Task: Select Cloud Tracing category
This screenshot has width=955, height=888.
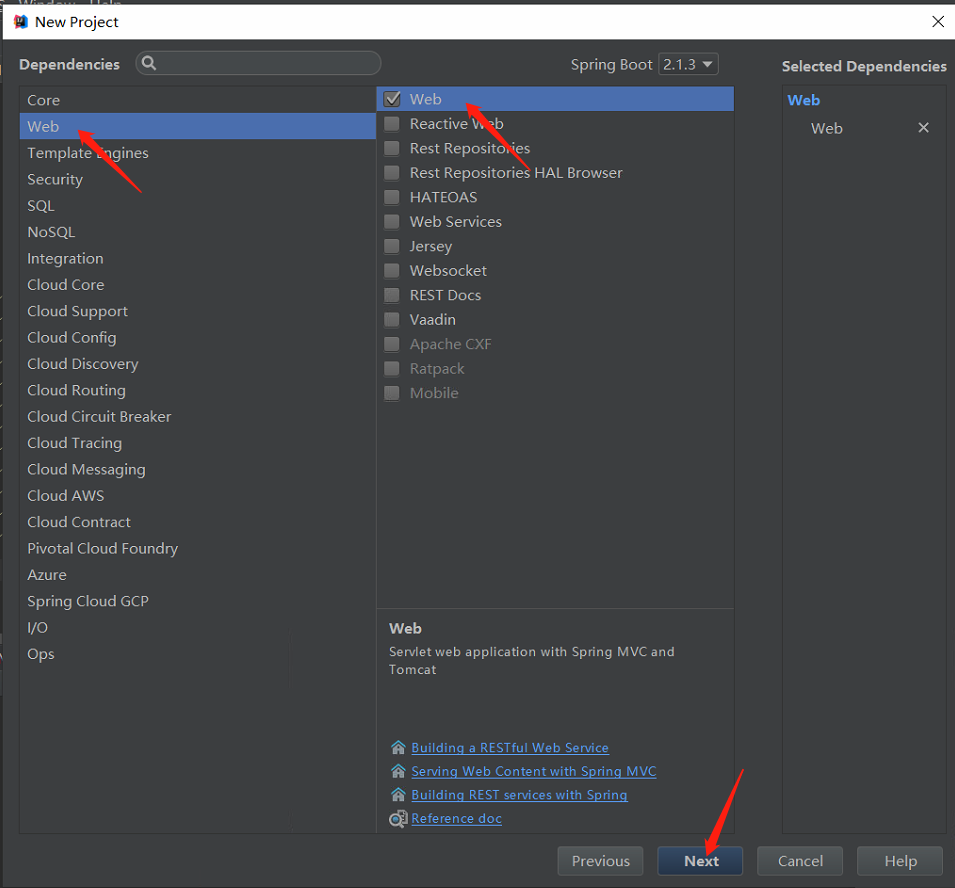Action: [198, 443]
